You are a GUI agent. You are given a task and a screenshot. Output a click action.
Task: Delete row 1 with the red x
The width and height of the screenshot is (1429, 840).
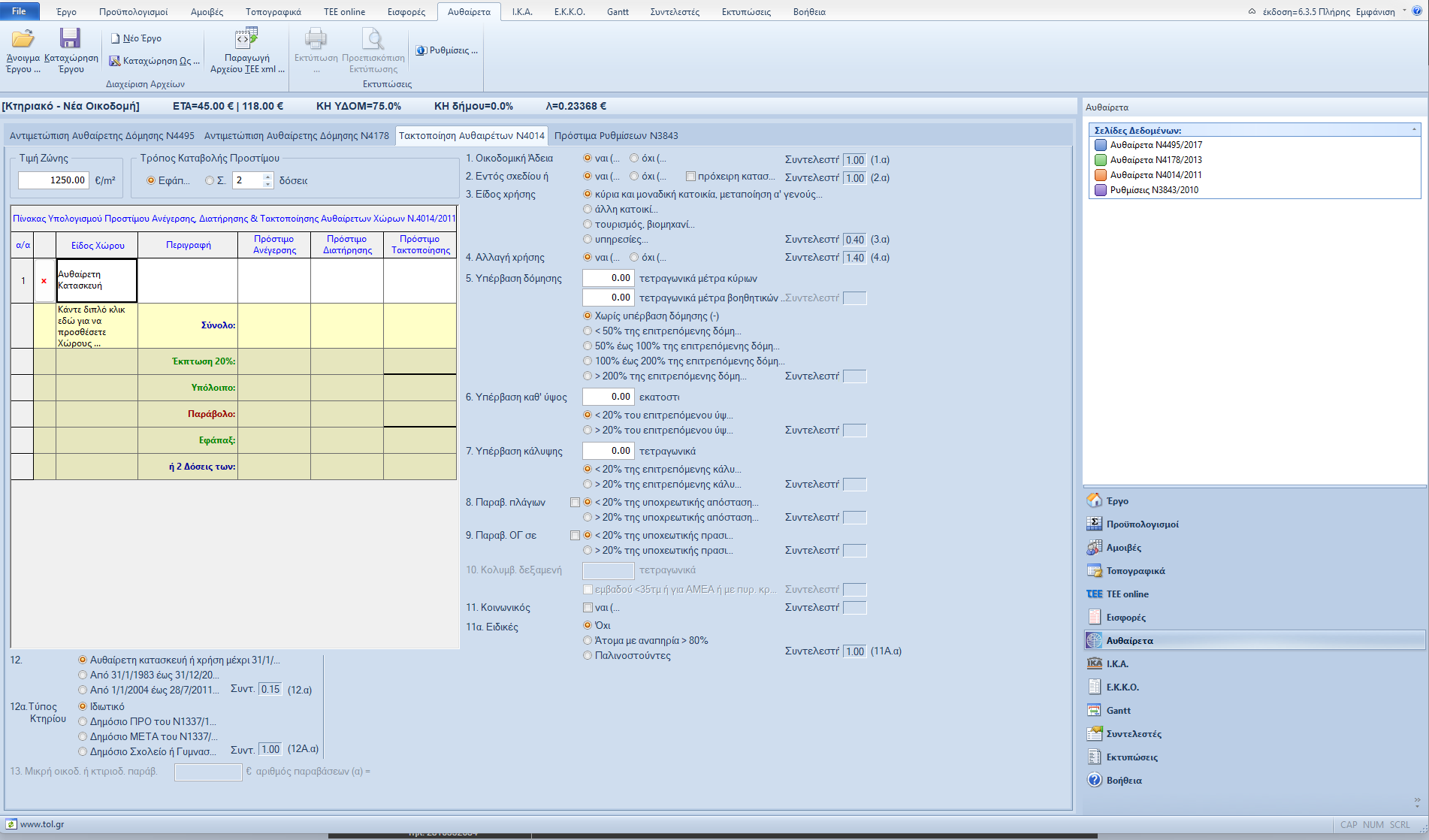pyautogui.click(x=44, y=281)
